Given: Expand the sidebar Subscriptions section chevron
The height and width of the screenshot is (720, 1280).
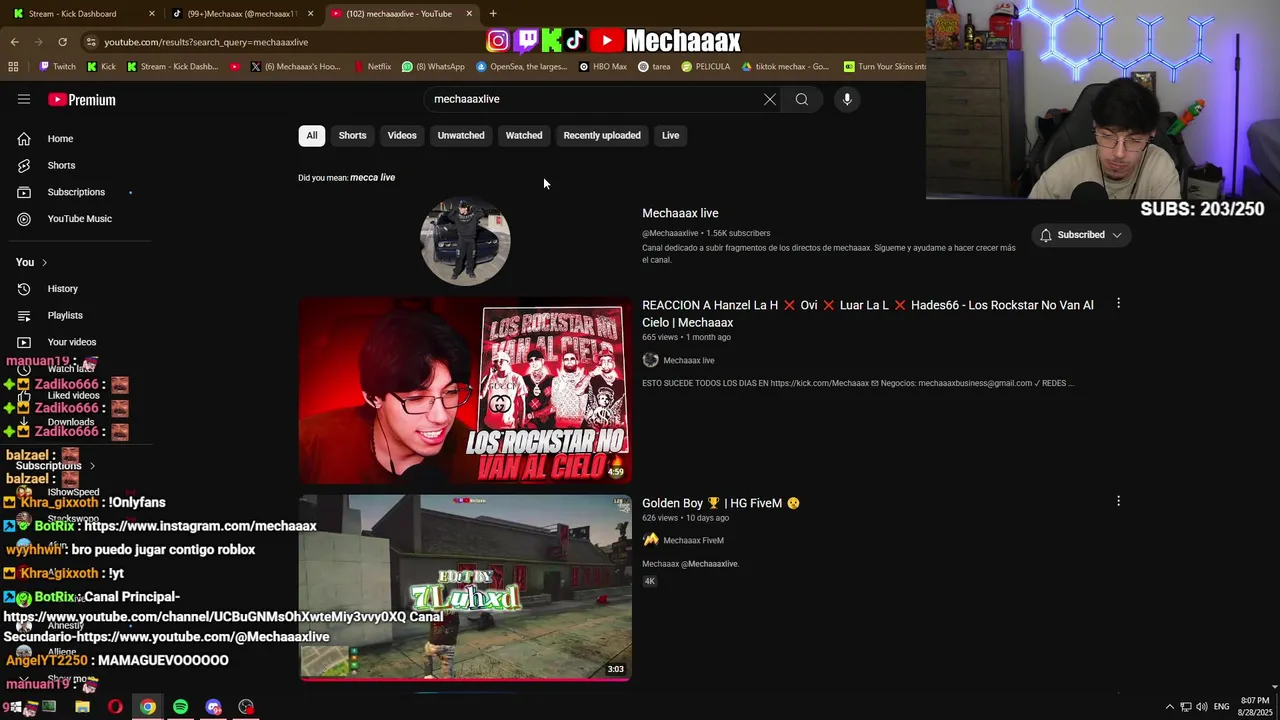Looking at the screenshot, I should pos(92,466).
